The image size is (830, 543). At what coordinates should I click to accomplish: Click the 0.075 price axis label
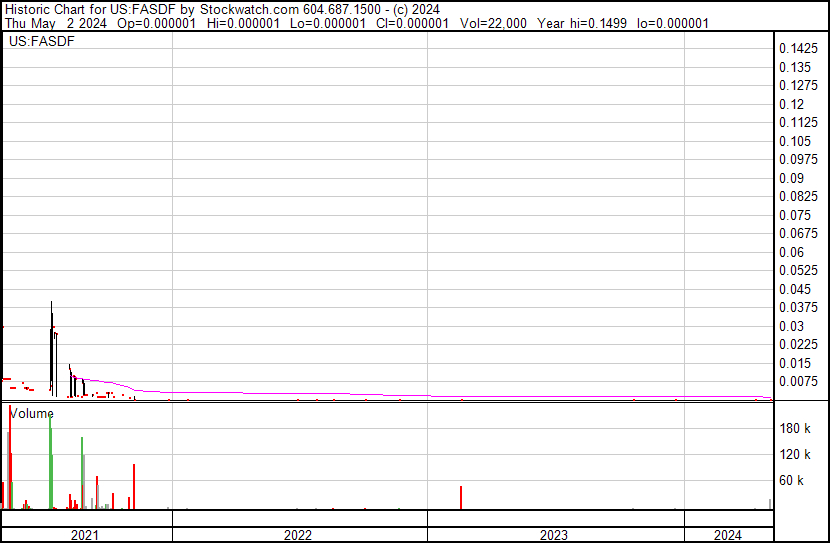click(x=795, y=215)
